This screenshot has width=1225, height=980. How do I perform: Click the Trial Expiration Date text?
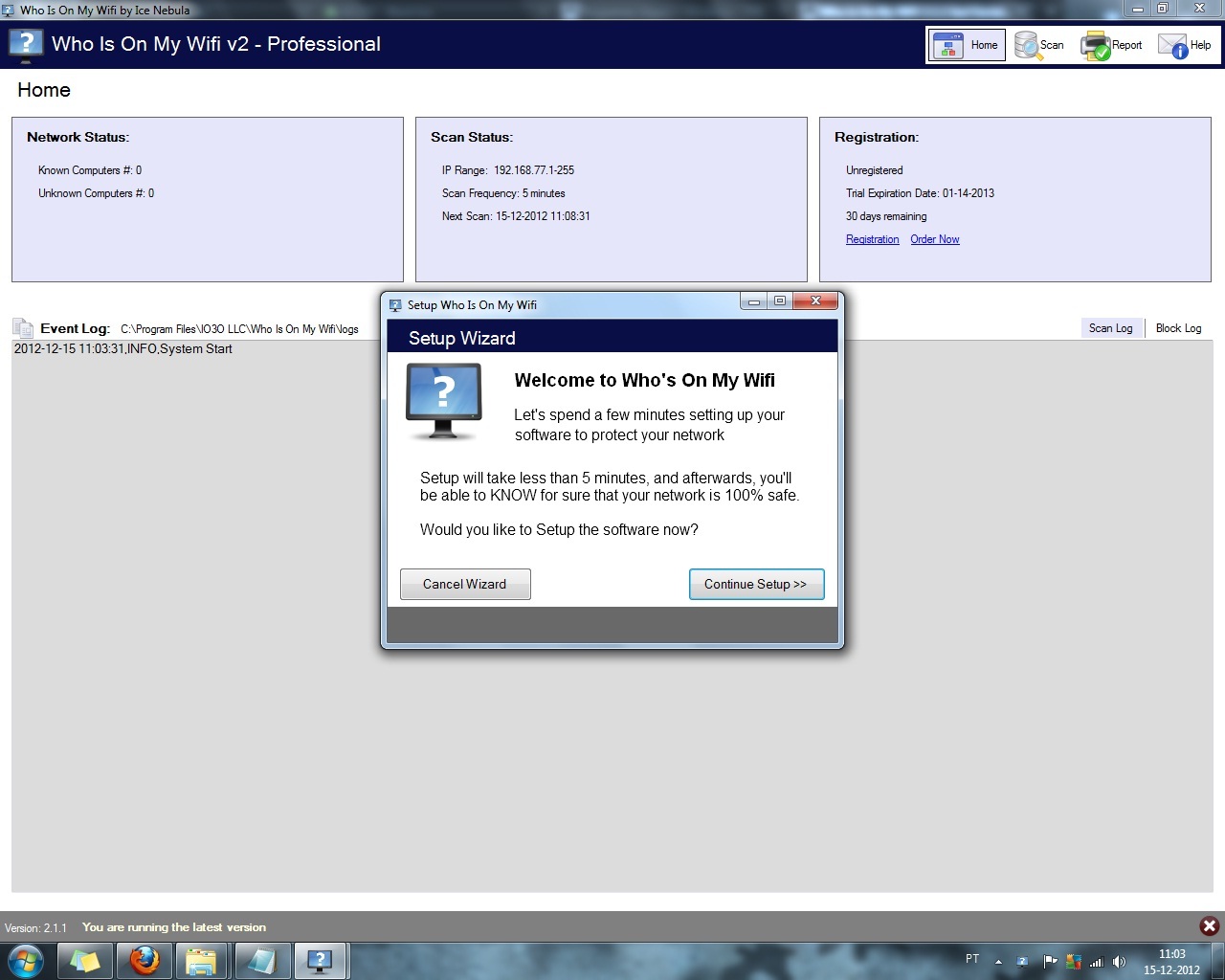coord(920,193)
